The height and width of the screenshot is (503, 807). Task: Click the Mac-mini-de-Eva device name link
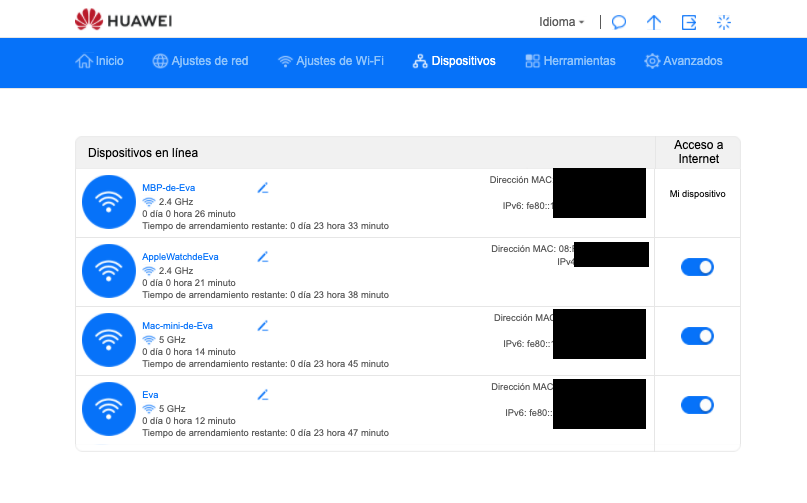click(177, 325)
